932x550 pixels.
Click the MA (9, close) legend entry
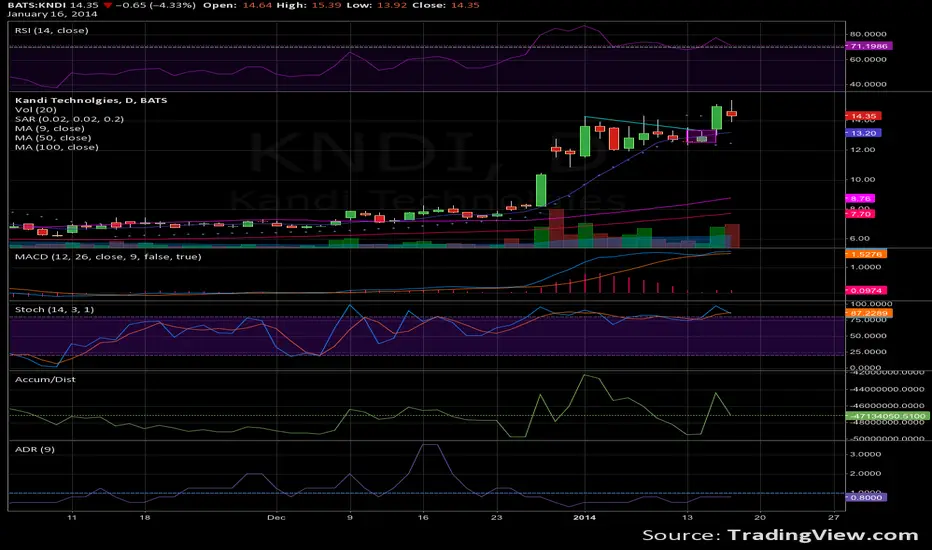(49, 128)
